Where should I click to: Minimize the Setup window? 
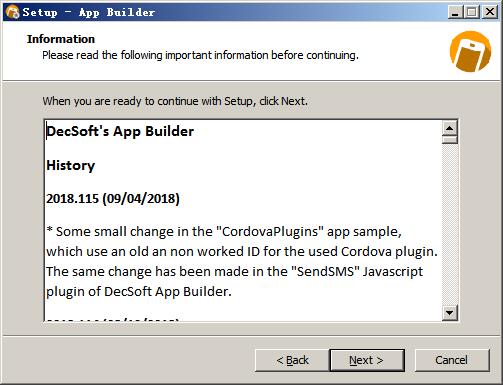455,12
